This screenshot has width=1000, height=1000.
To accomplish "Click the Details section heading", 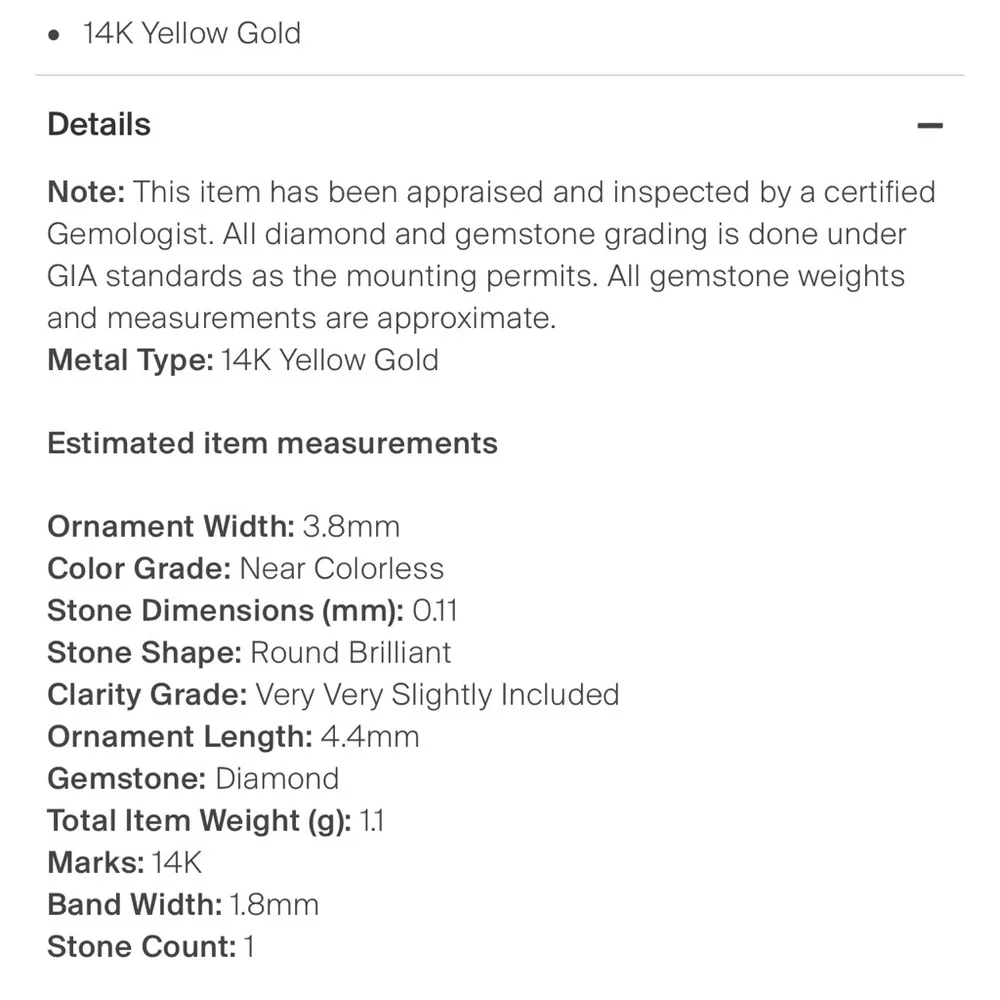I will tap(99, 125).
